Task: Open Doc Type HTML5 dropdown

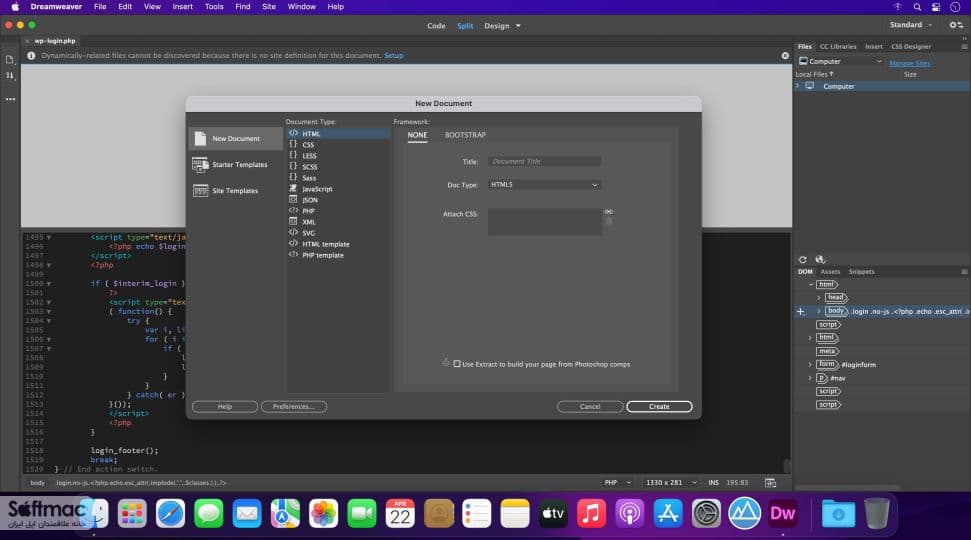Action: coord(544,185)
